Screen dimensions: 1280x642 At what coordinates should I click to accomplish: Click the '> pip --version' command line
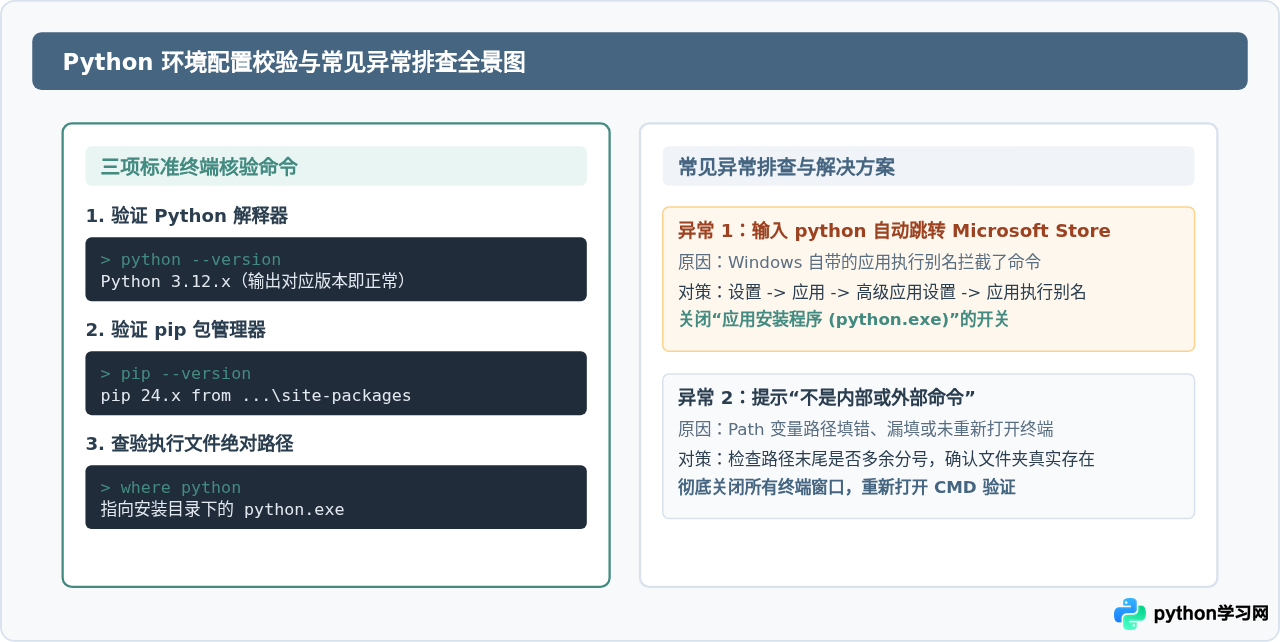(x=176, y=373)
